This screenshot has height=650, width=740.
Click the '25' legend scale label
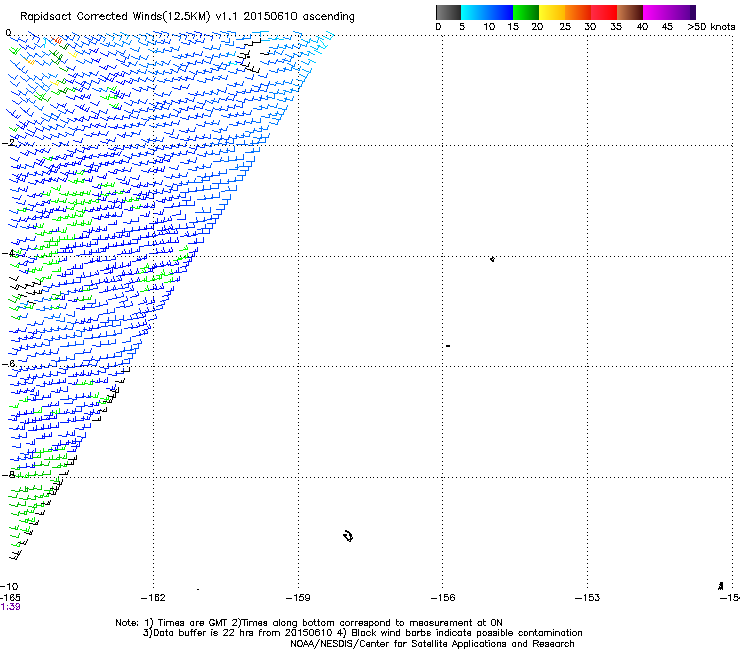click(x=565, y=26)
